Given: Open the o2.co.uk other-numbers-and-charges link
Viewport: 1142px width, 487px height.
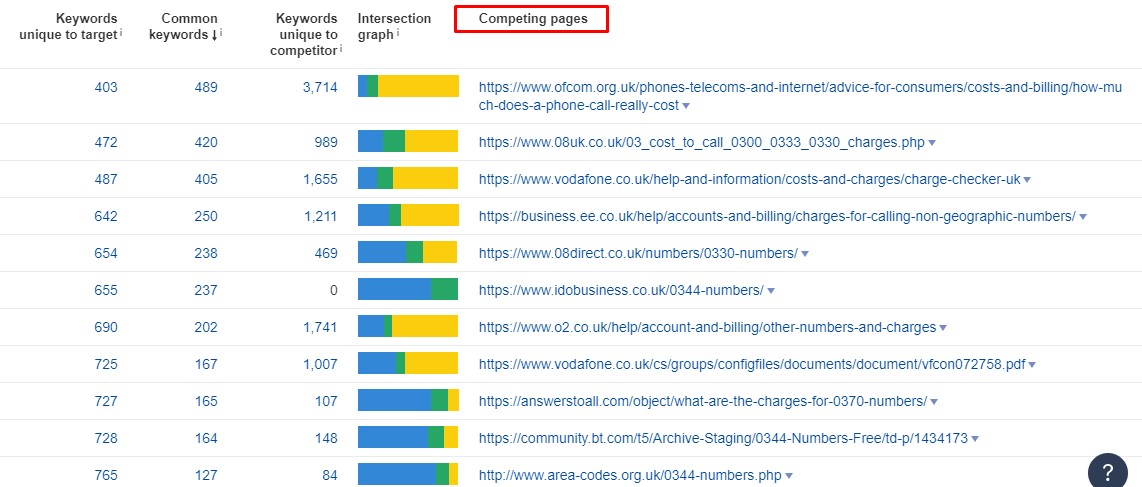Looking at the screenshot, I should click(x=707, y=328).
